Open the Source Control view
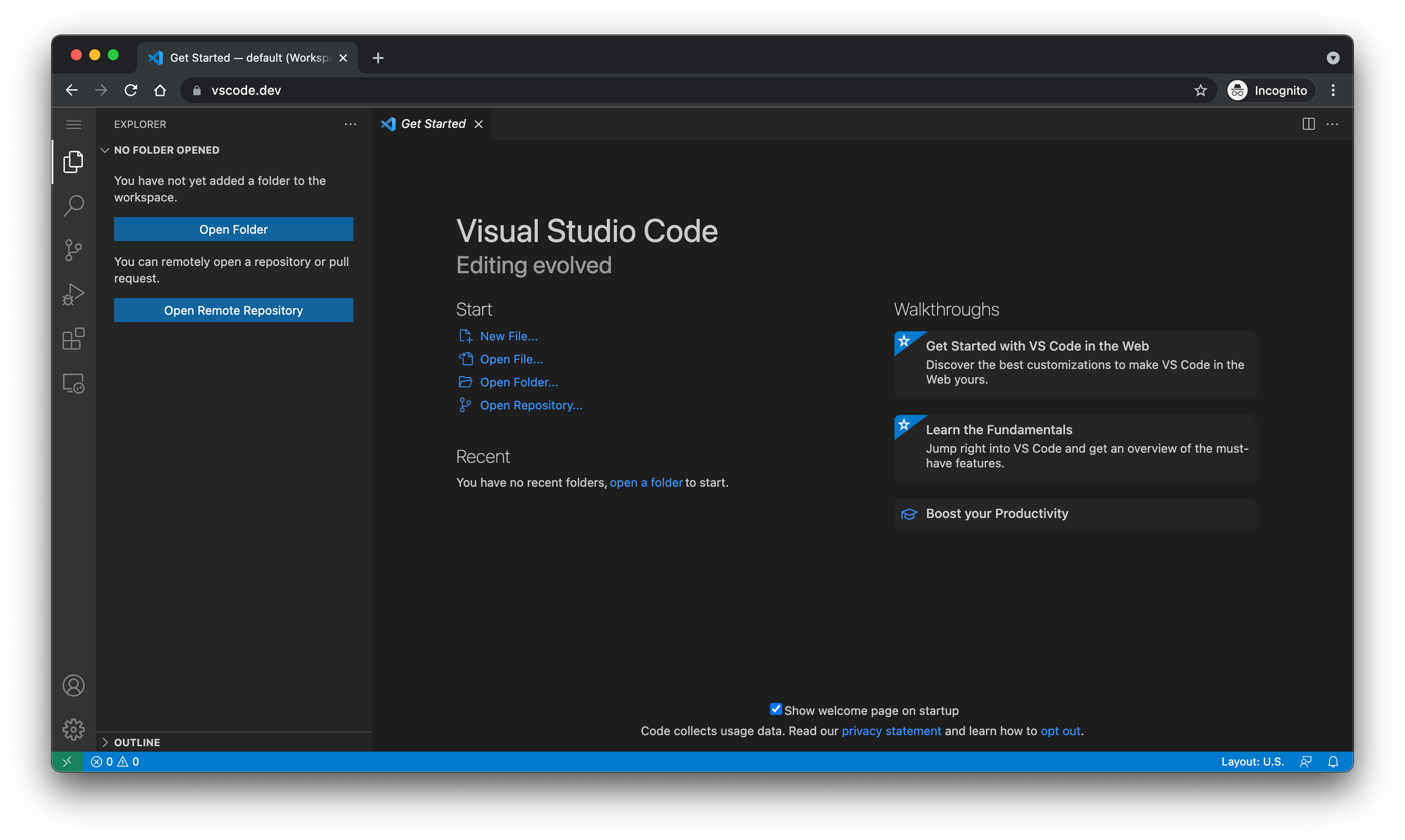 tap(74, 250)
